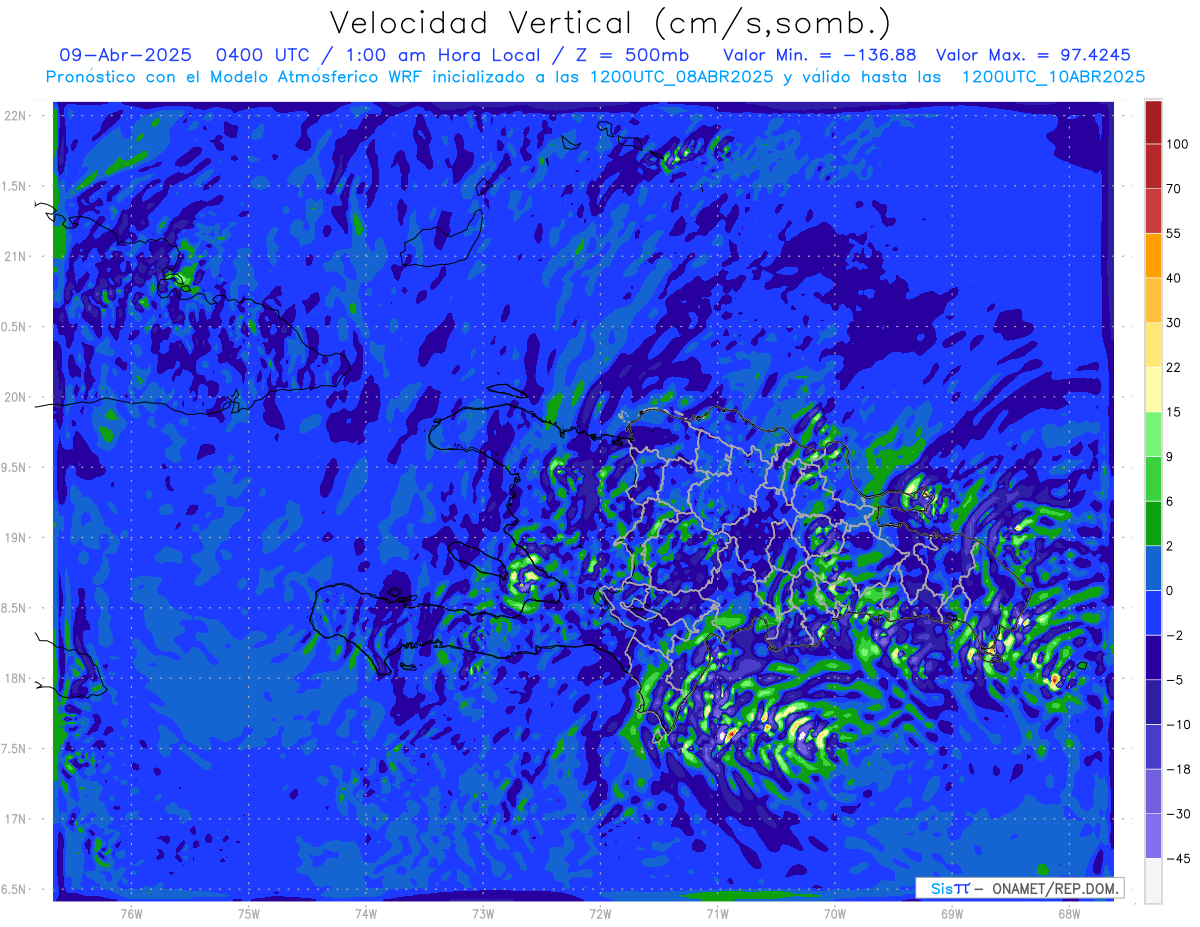
Task: Click the swatch between 30 and 40
Action: pos(1153,301)
